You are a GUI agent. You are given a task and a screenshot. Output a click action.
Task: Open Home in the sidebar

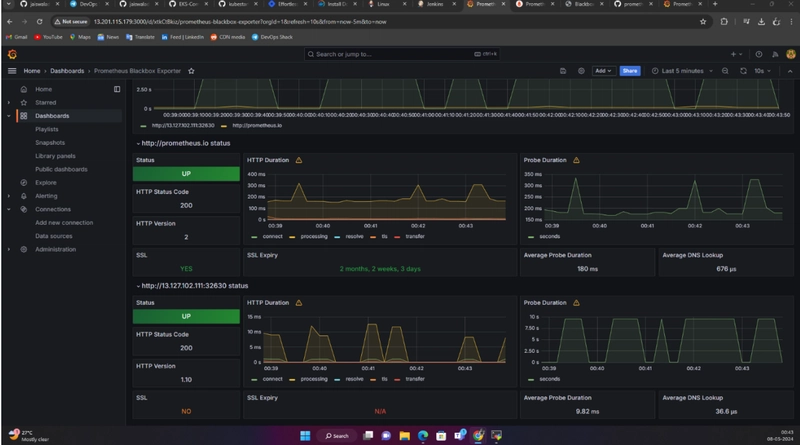coord(43,89)
